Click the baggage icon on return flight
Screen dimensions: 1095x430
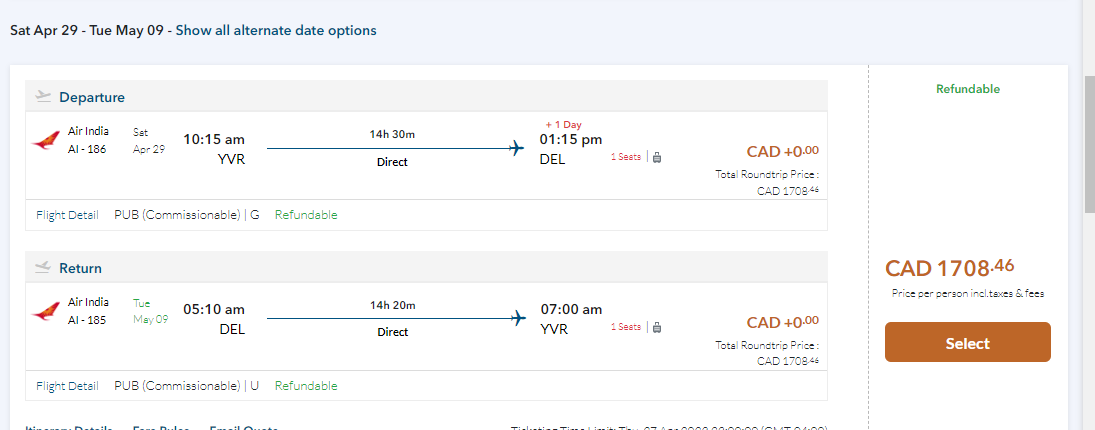[657, 327]
